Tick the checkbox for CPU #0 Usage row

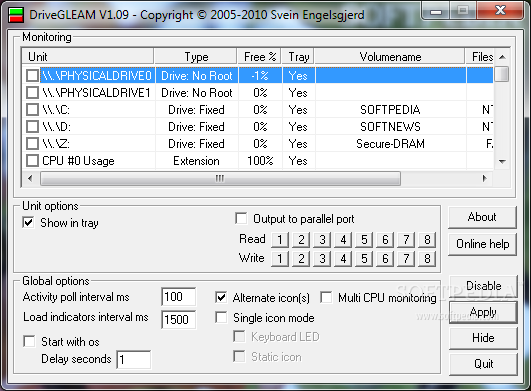click(x=32, y=160)
